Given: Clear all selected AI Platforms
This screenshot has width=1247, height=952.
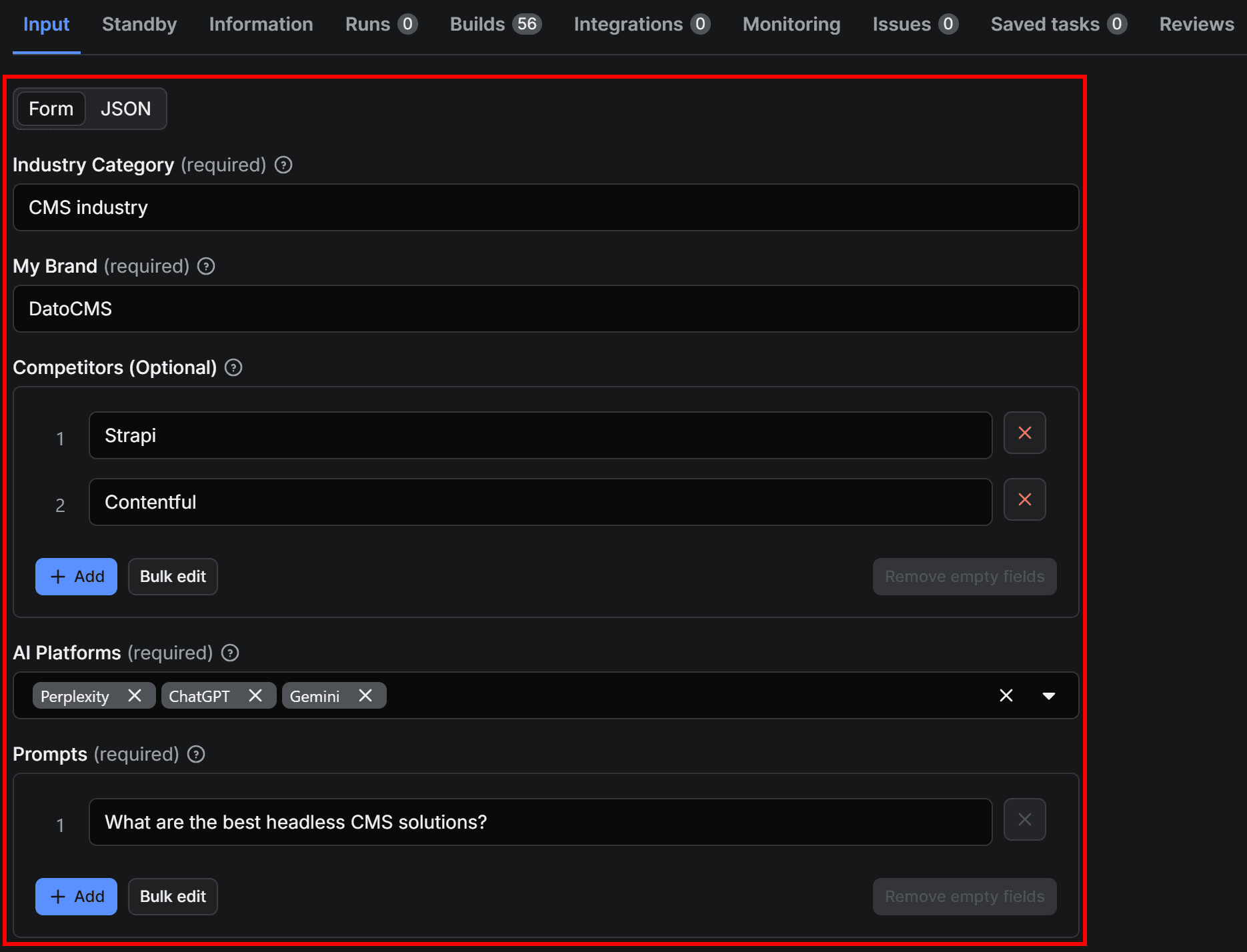Looking at the screenshot, I should click(x=1006, y=695).
